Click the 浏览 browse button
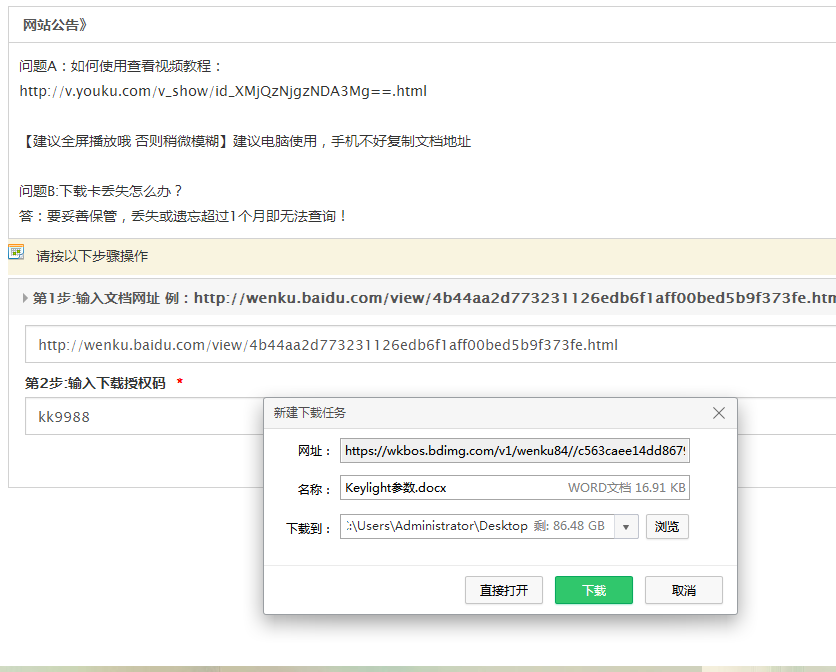Screen dimensions: 836x672 pyautogui.click(x=667, y=527)
